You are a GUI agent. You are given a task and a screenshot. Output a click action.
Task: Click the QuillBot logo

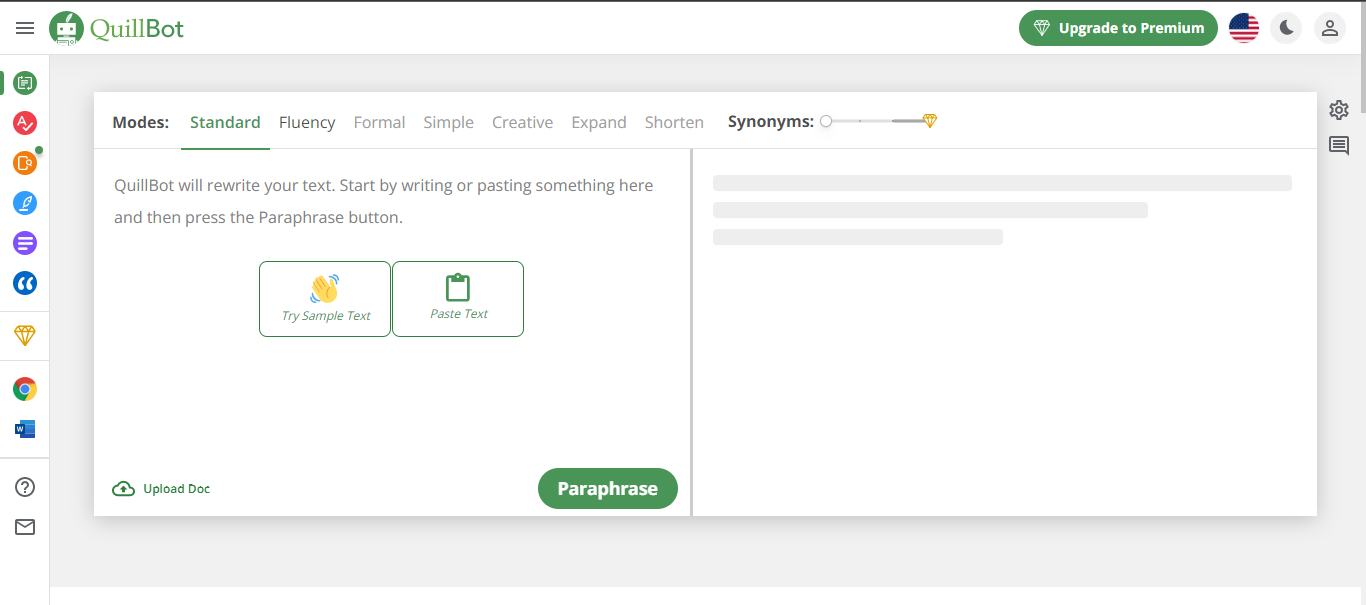point(117,28)
